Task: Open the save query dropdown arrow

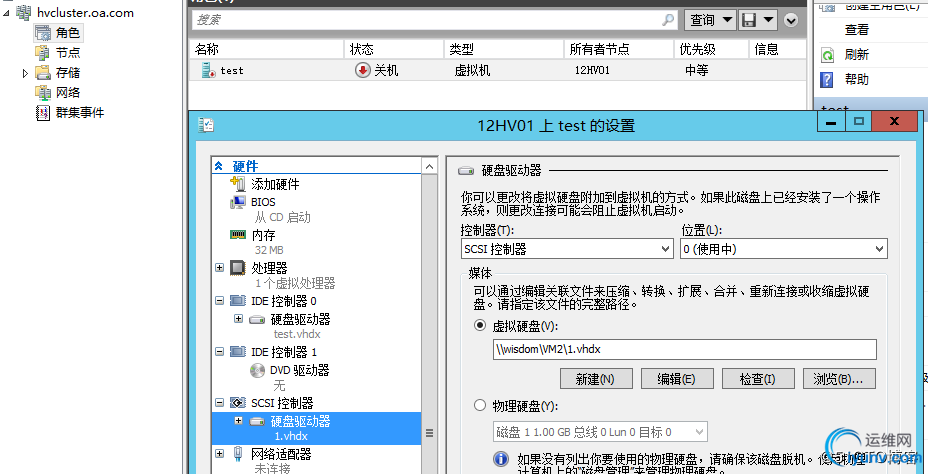Action: tap(769, 20)
